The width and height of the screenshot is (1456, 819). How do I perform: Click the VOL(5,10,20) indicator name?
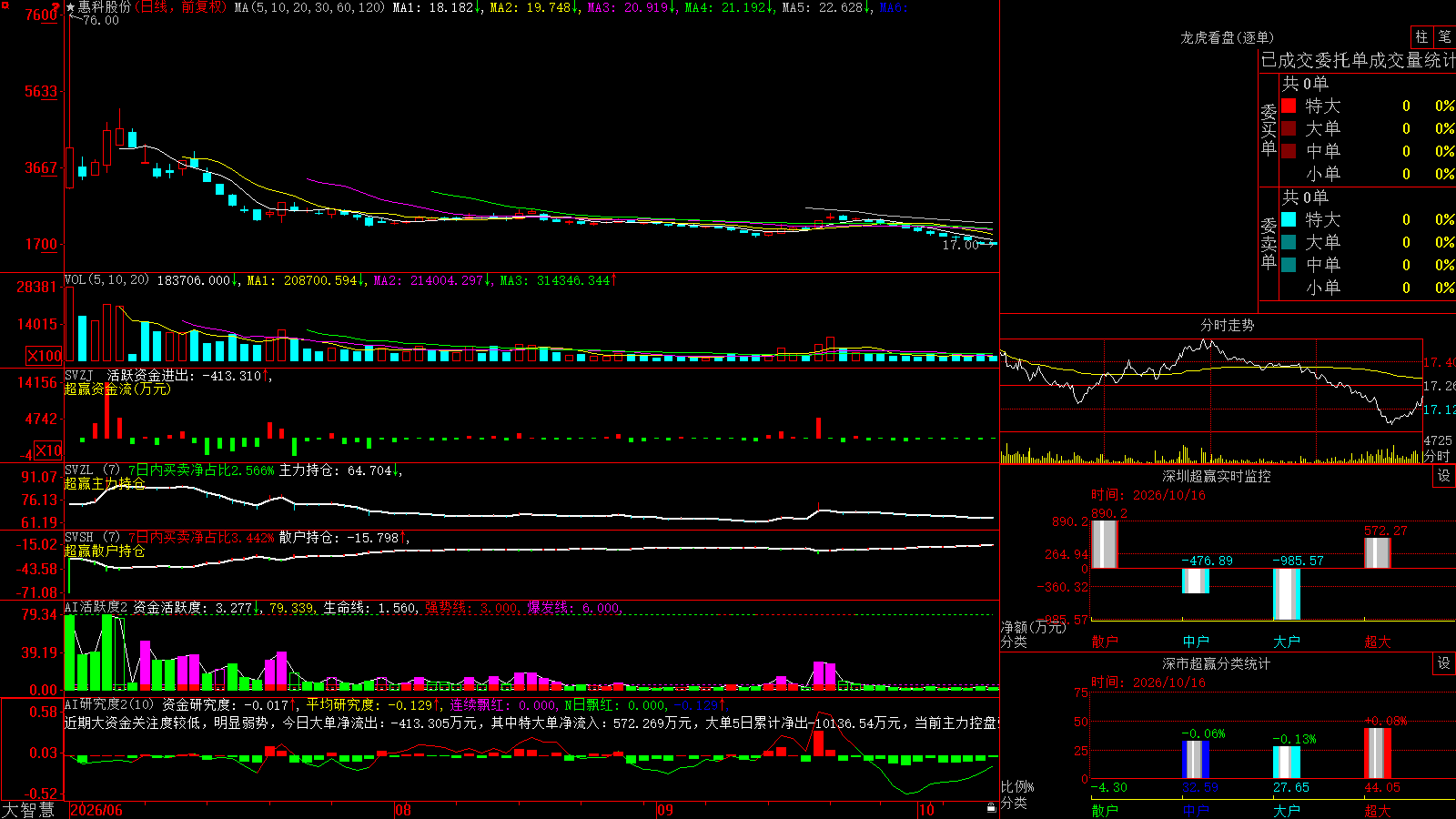(106, 279)
